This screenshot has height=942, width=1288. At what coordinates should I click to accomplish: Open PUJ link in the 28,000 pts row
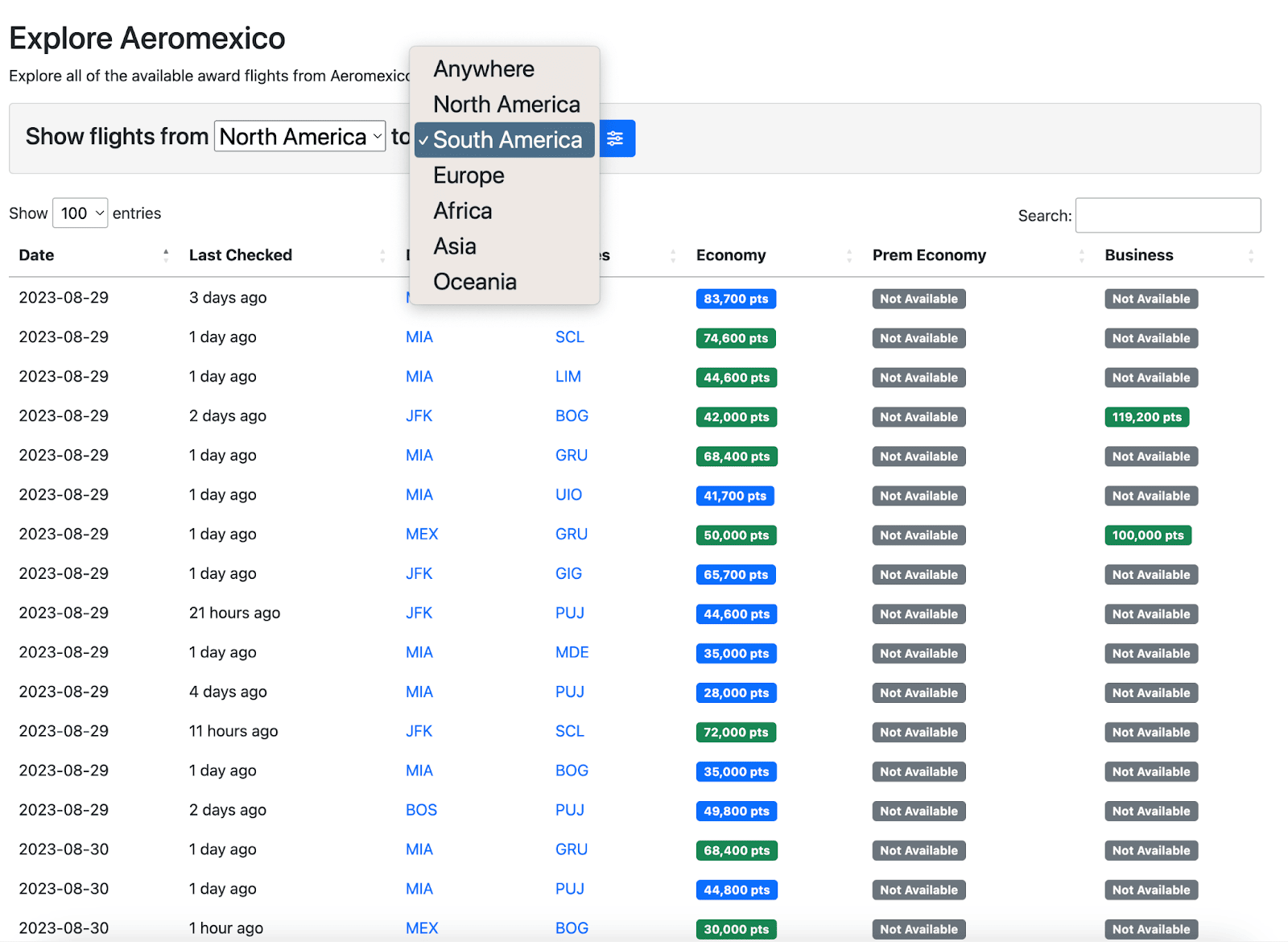(x=570, y=692)
